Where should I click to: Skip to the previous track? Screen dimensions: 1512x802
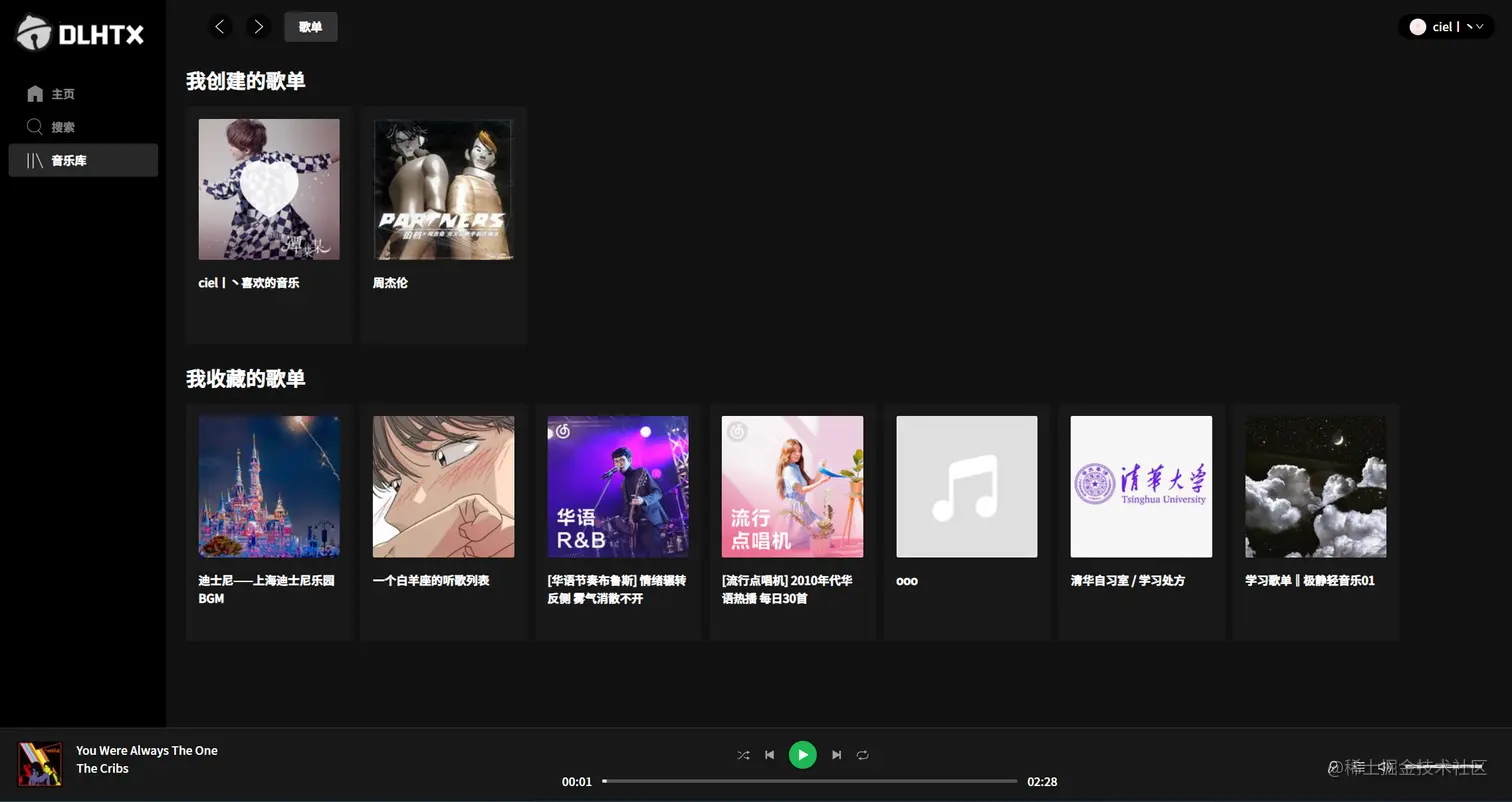coord(769,755)
